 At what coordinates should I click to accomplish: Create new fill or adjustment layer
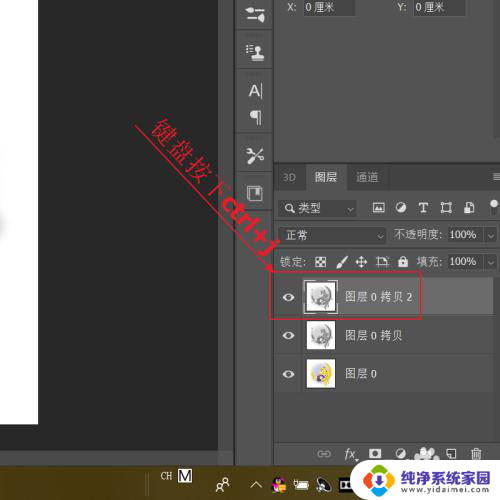401,454
